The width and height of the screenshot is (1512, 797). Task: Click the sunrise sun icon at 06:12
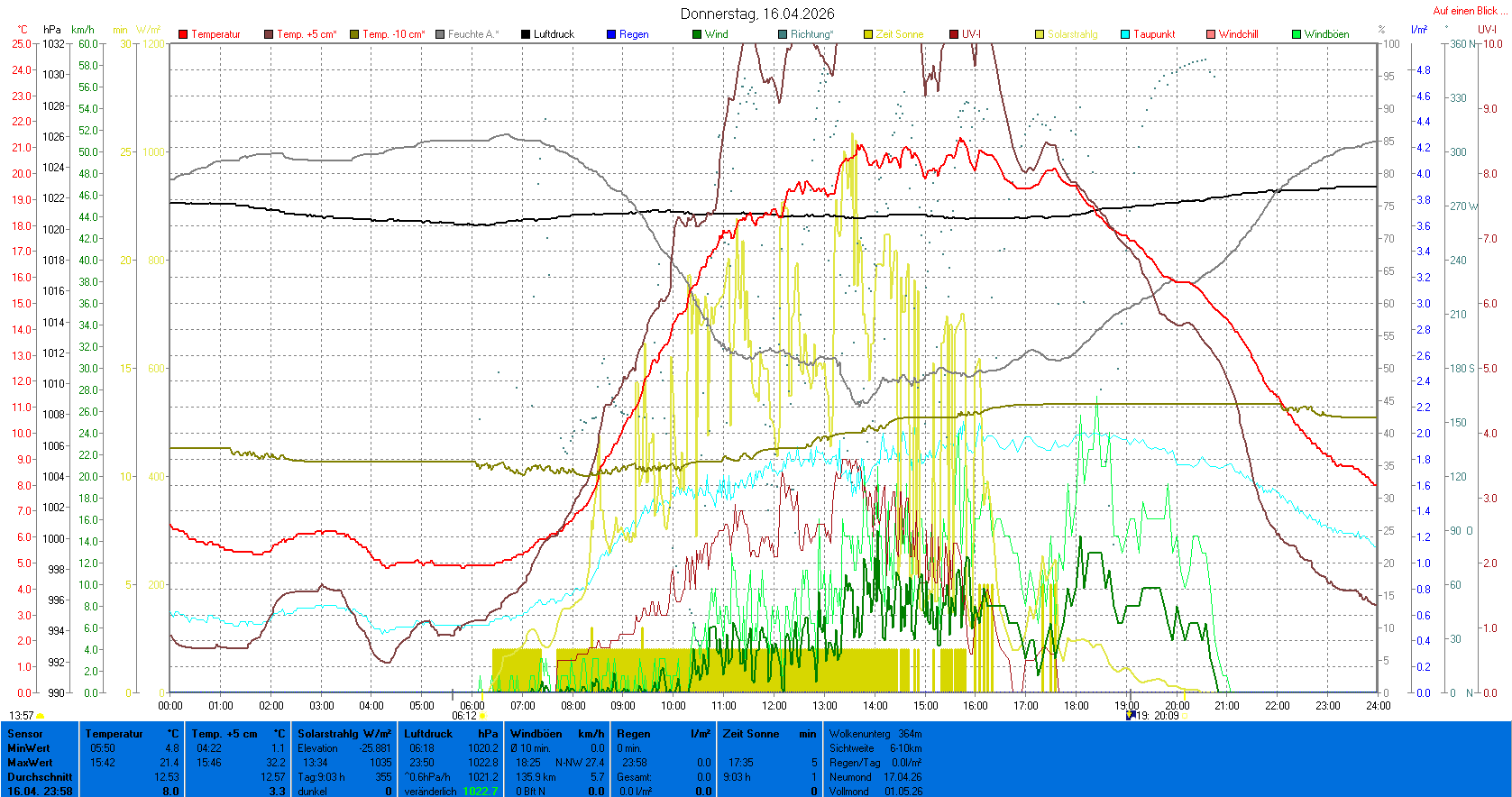point(482,716)
